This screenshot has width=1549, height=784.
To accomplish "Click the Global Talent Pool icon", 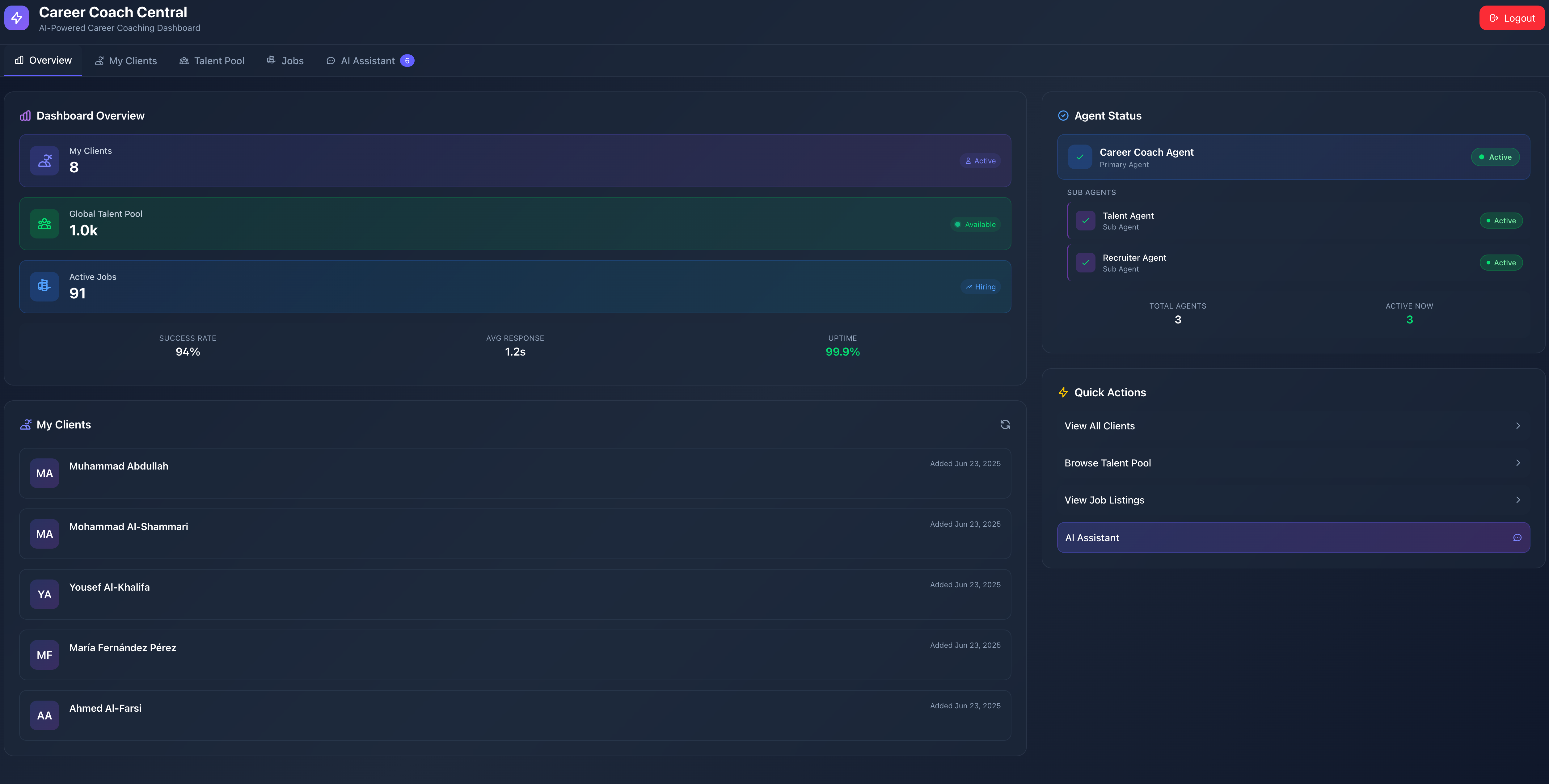I will pyautogui.click(x=44, y=224).
